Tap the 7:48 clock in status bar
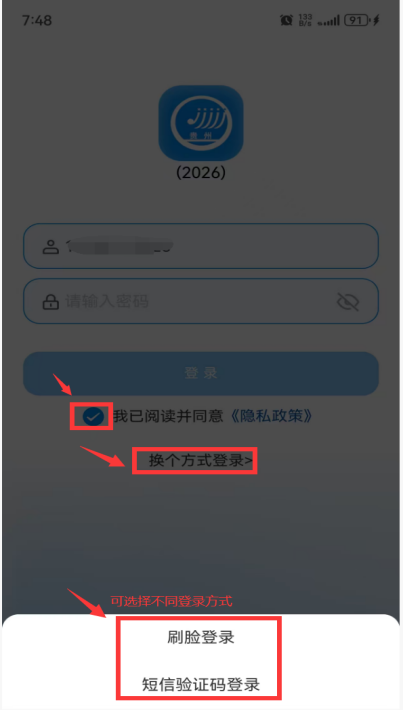The width and height of the screenshot is (403, 710). click(37, 20)
